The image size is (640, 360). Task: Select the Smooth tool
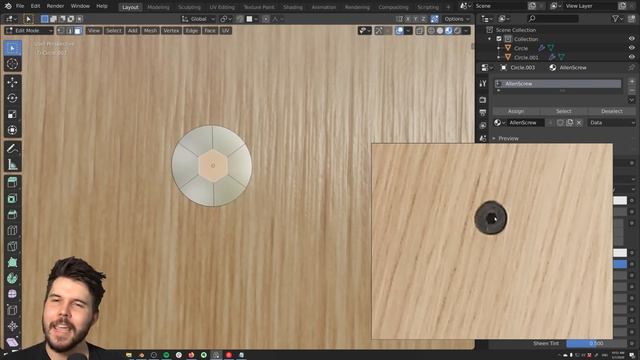coord(12,294)
